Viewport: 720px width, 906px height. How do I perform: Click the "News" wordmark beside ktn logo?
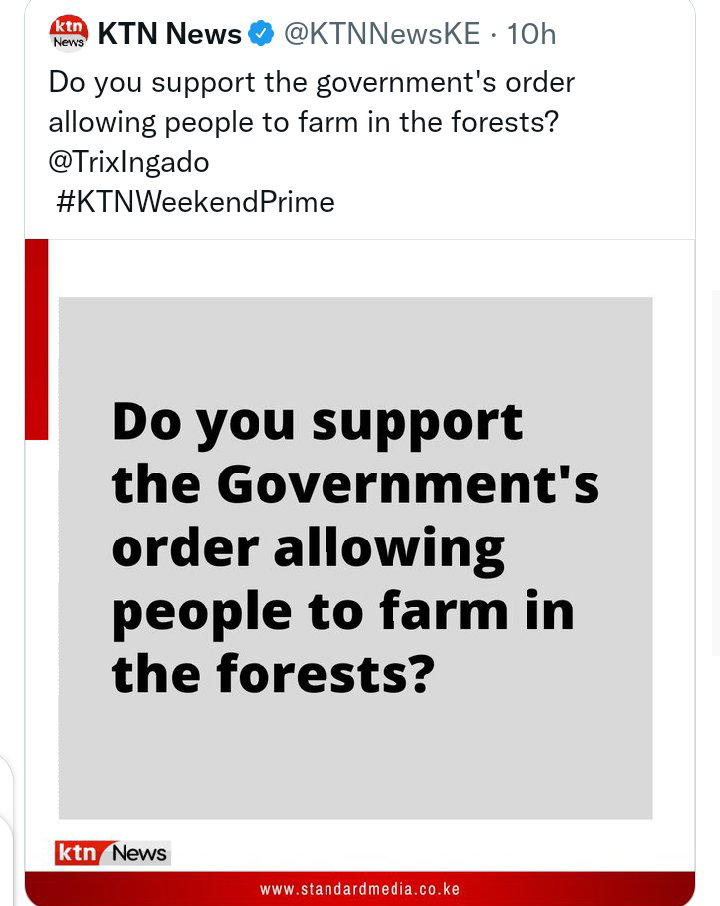[x=139, y=853]
